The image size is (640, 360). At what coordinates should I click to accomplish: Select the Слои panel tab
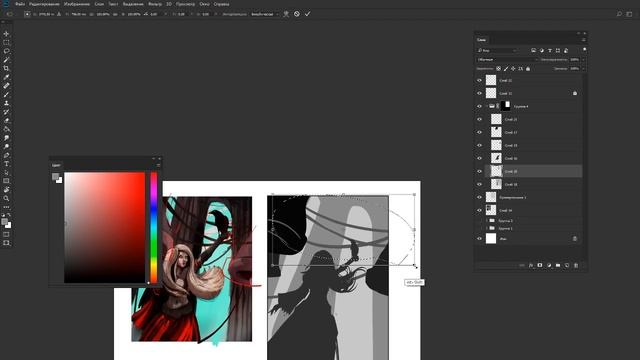pyautogui.click(x=482, y=40)
